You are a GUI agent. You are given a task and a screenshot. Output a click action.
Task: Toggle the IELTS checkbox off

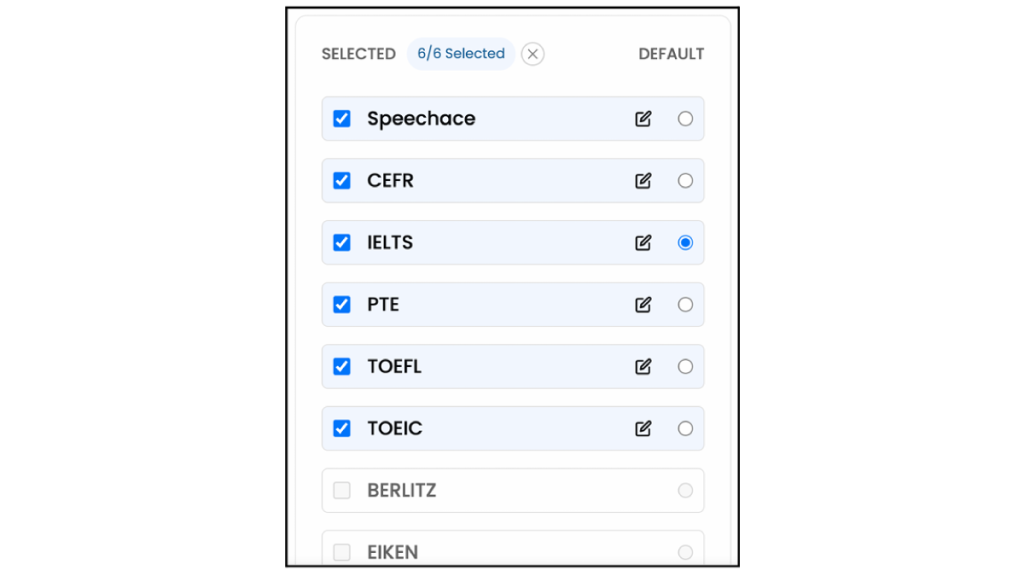tap(342, 243)
